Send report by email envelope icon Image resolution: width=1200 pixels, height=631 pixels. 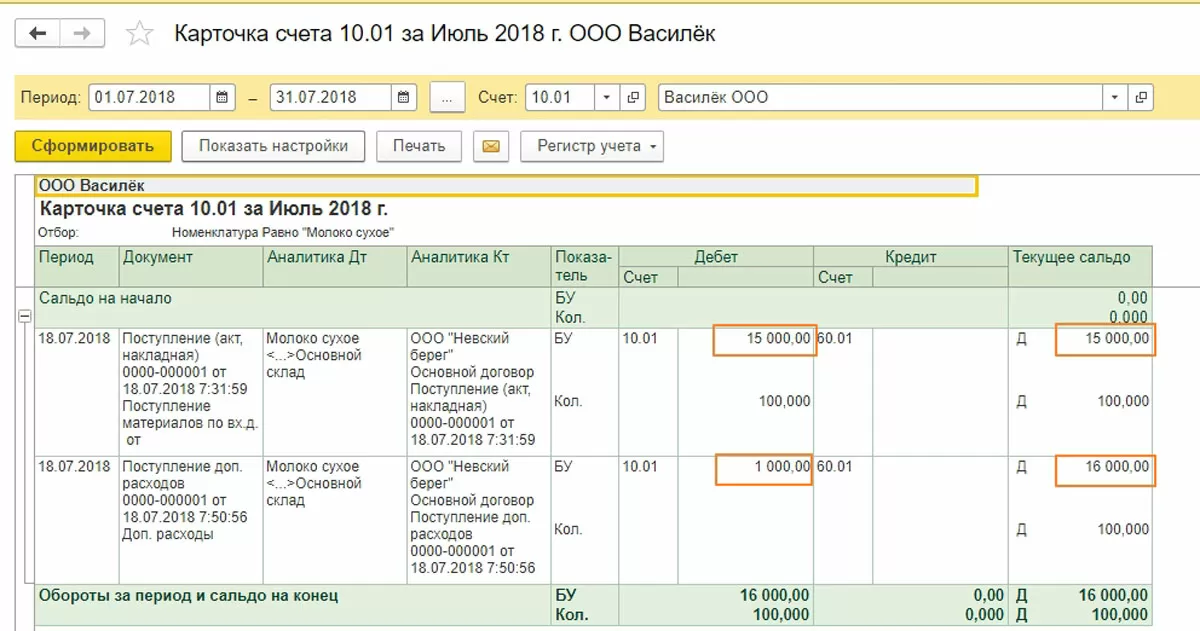tap(490, 146)
